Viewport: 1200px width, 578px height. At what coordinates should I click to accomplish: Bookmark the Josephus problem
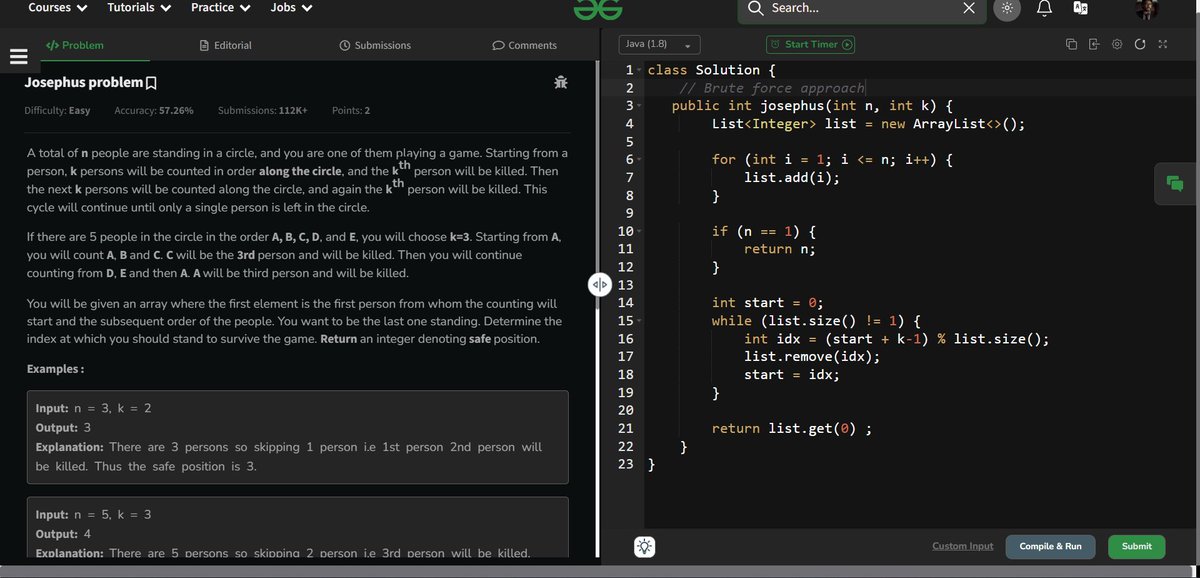[x=151, y=82]
